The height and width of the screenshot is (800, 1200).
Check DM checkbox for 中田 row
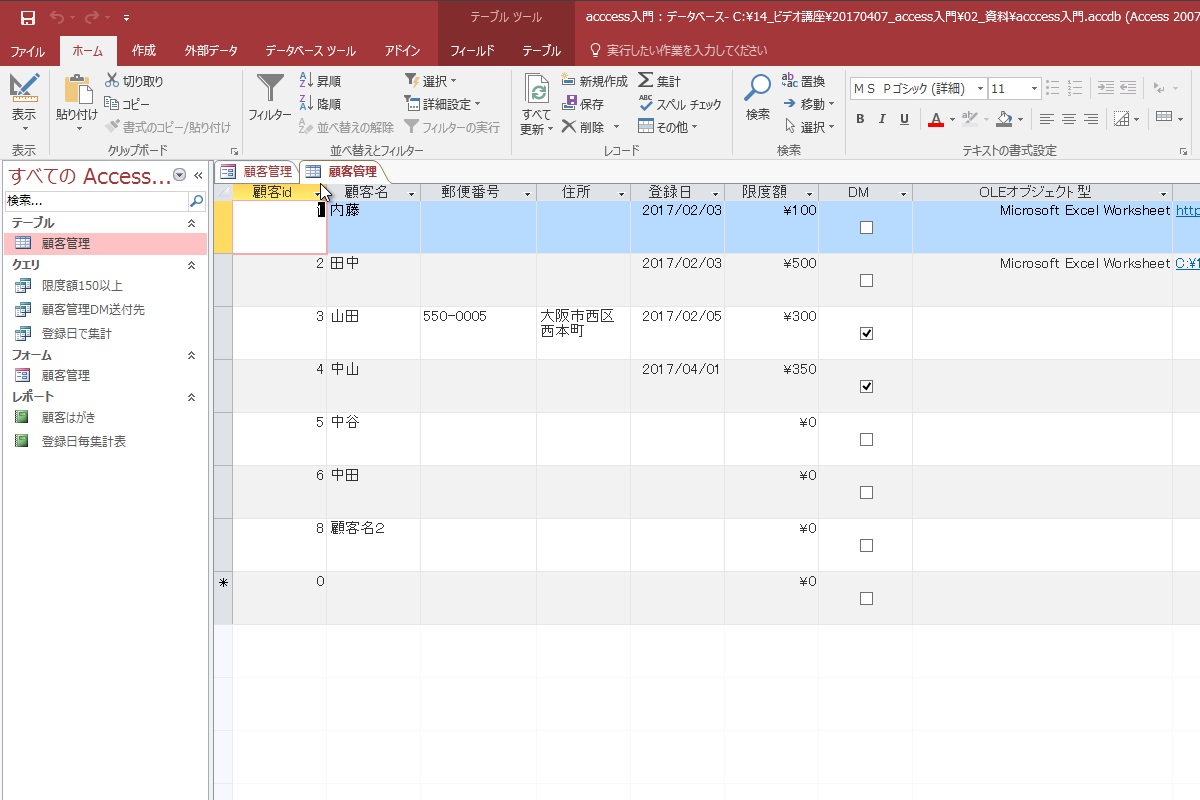866,493
